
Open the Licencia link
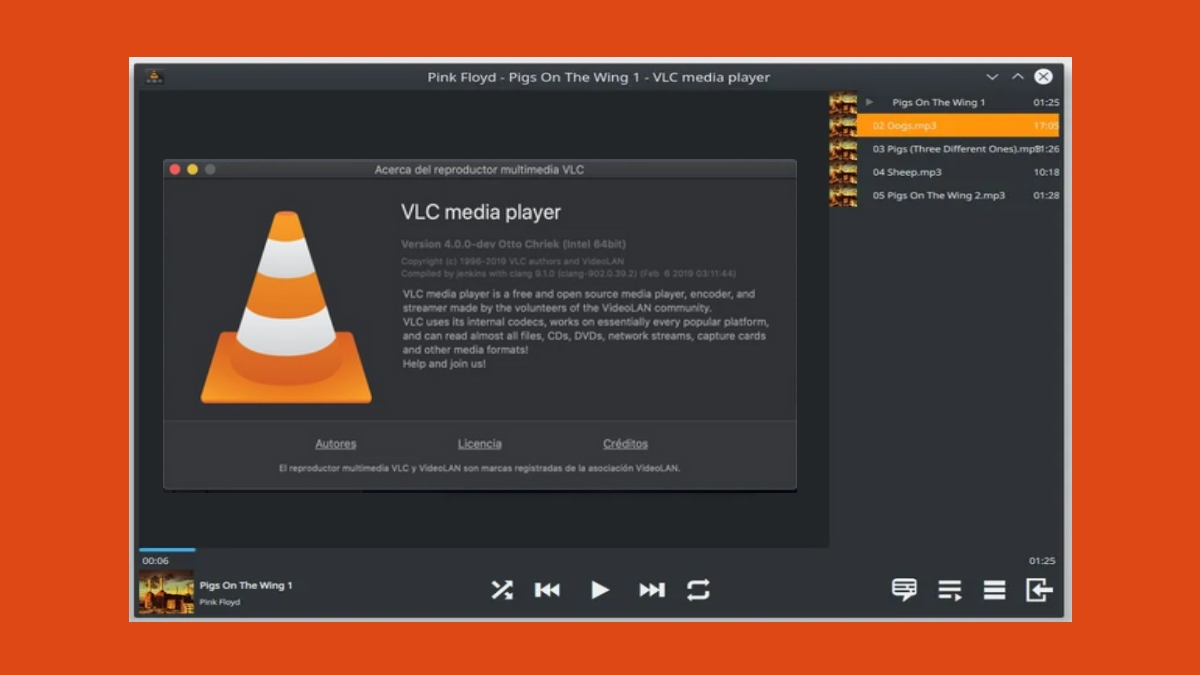click(x=480, y=444)
